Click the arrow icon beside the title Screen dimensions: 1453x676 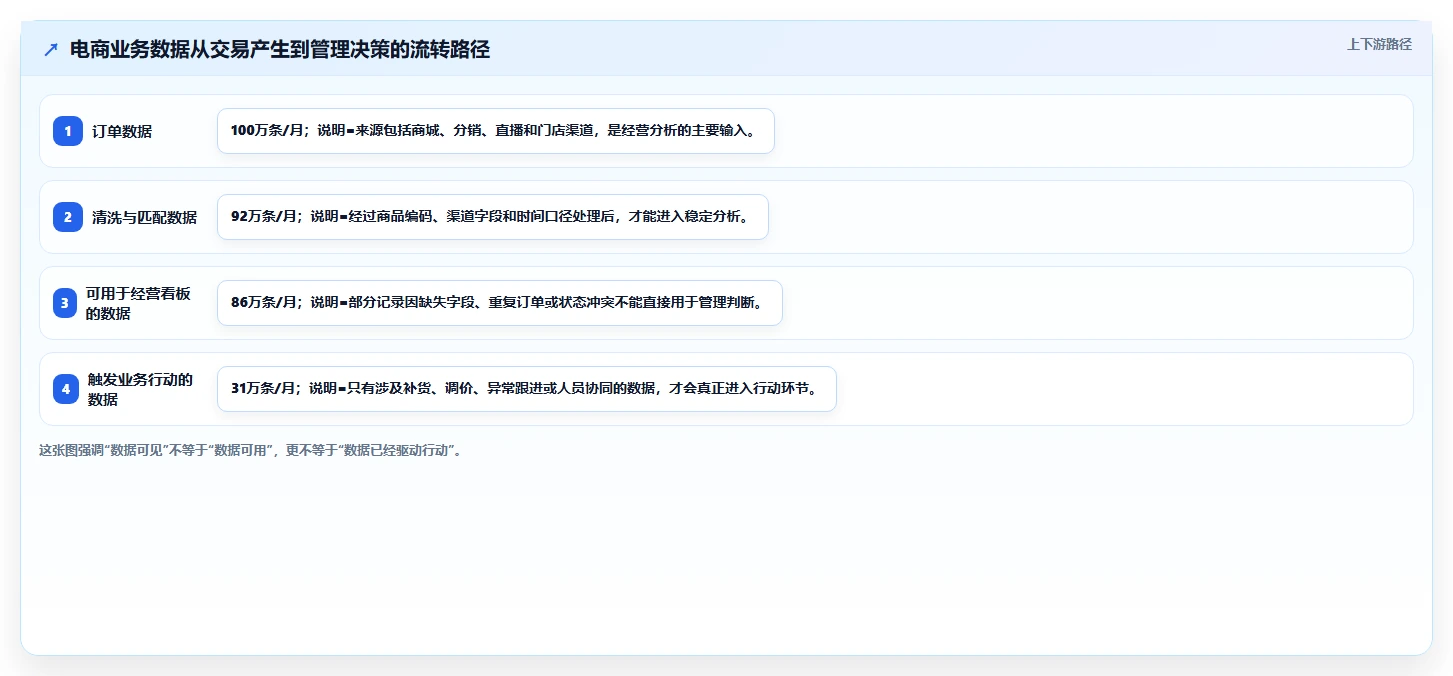pyautogui.click(x=51, y=50)
